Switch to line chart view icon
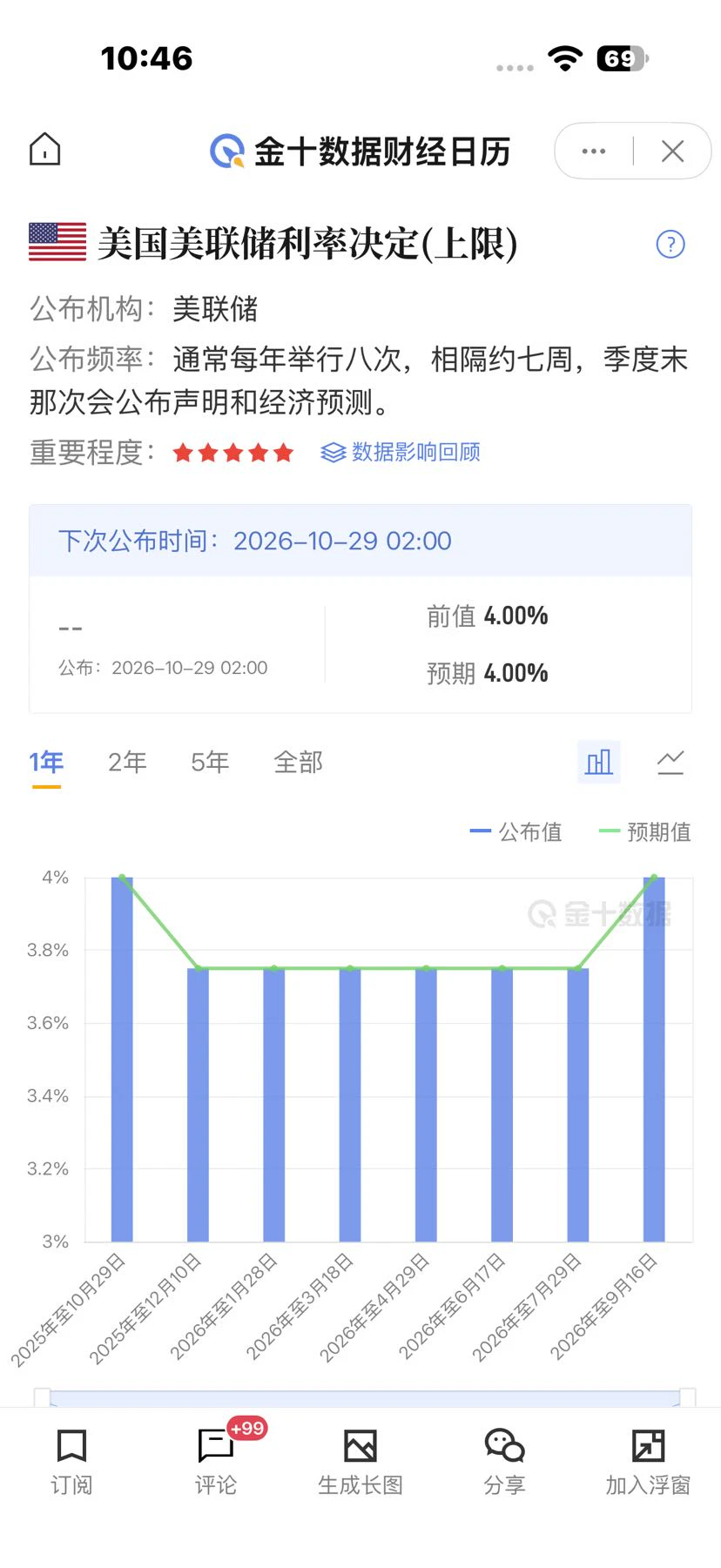 tap(670, 763)
